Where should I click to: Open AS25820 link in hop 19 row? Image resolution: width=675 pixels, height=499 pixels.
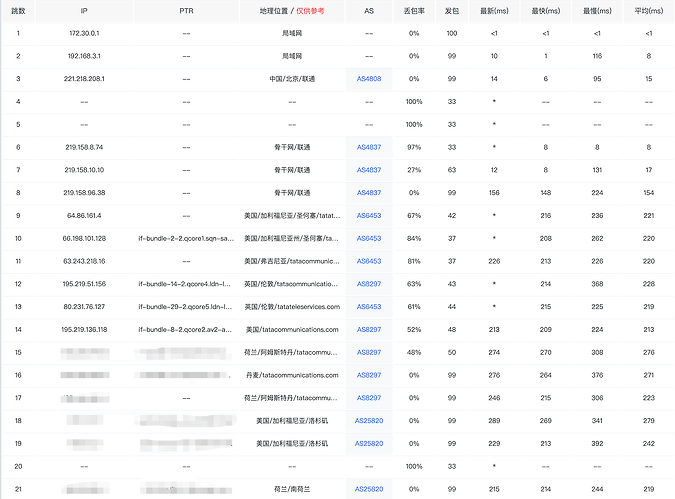[369, 444]
